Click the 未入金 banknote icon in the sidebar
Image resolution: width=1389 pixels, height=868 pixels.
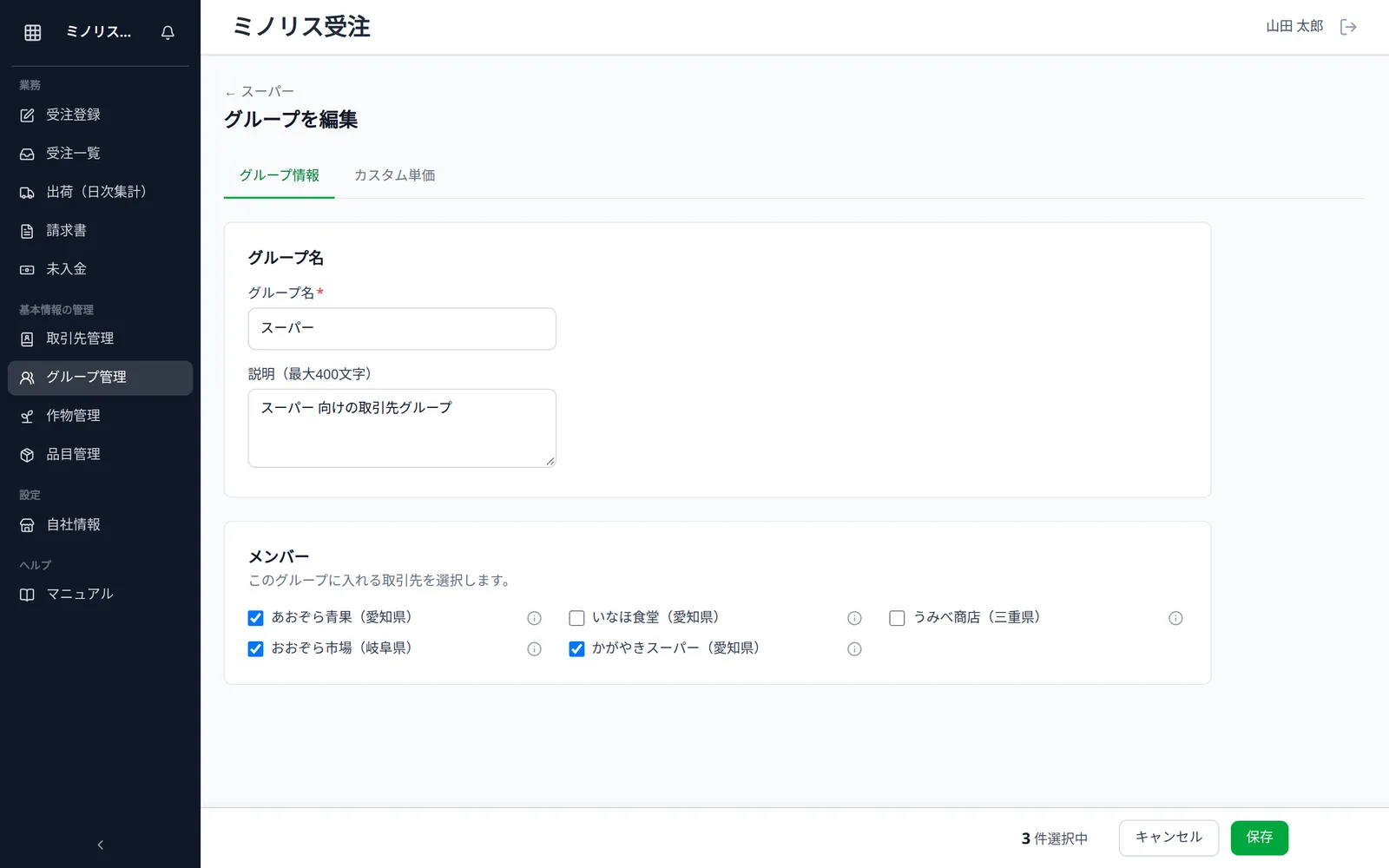click(x=27, y=270)
